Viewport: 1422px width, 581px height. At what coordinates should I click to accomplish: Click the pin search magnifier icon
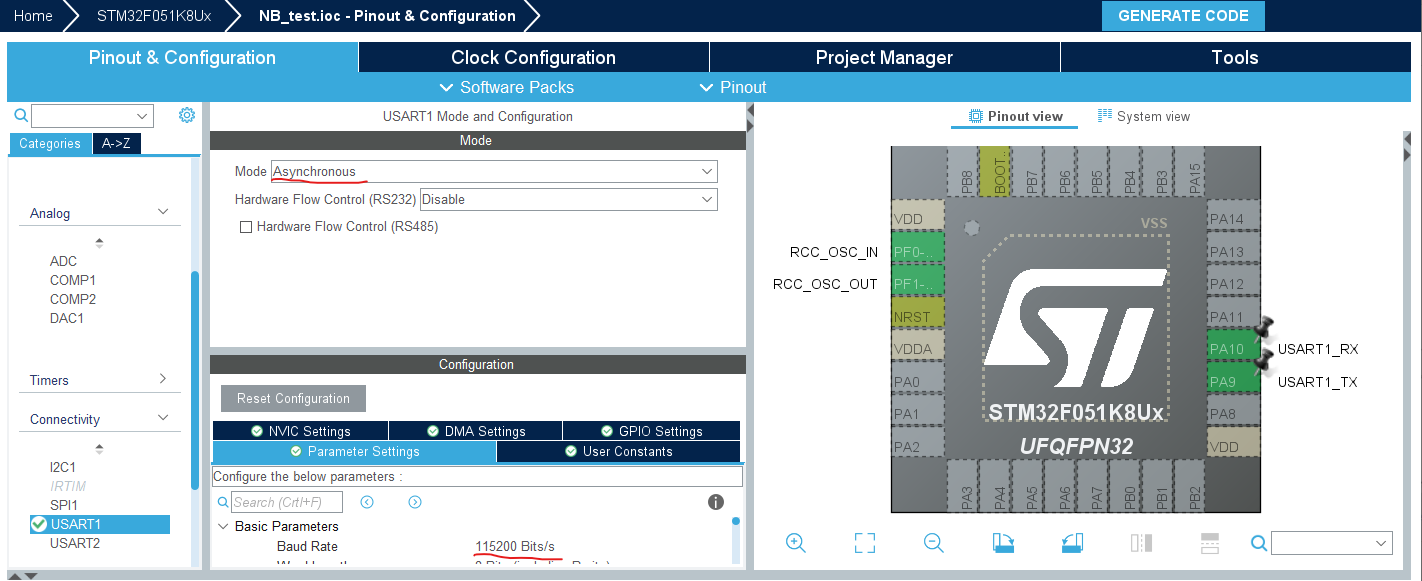1259,543
